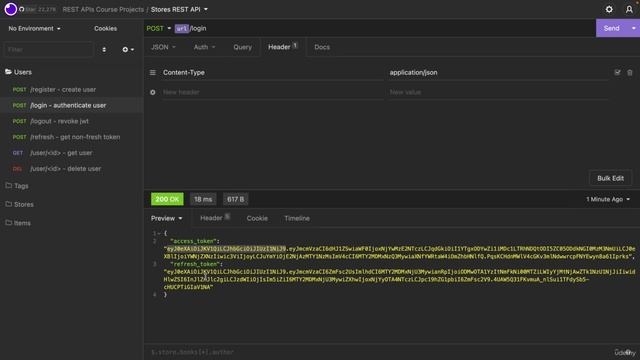
Task: Click the new header row gear icon
Action: [153, 92]
